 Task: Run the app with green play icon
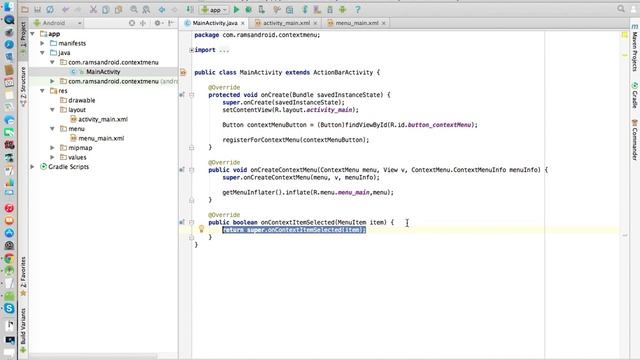pos(236,9)
